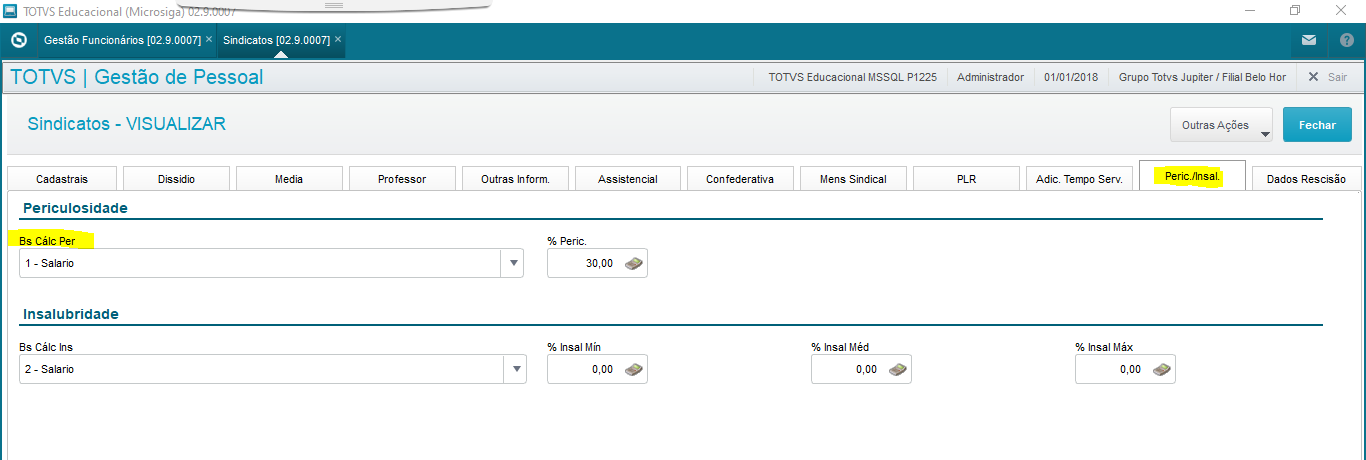Open the Adic. Tempo Serv. tab
The width and height of the screenshot is (1366, 460).
[x=1079, y=178]
